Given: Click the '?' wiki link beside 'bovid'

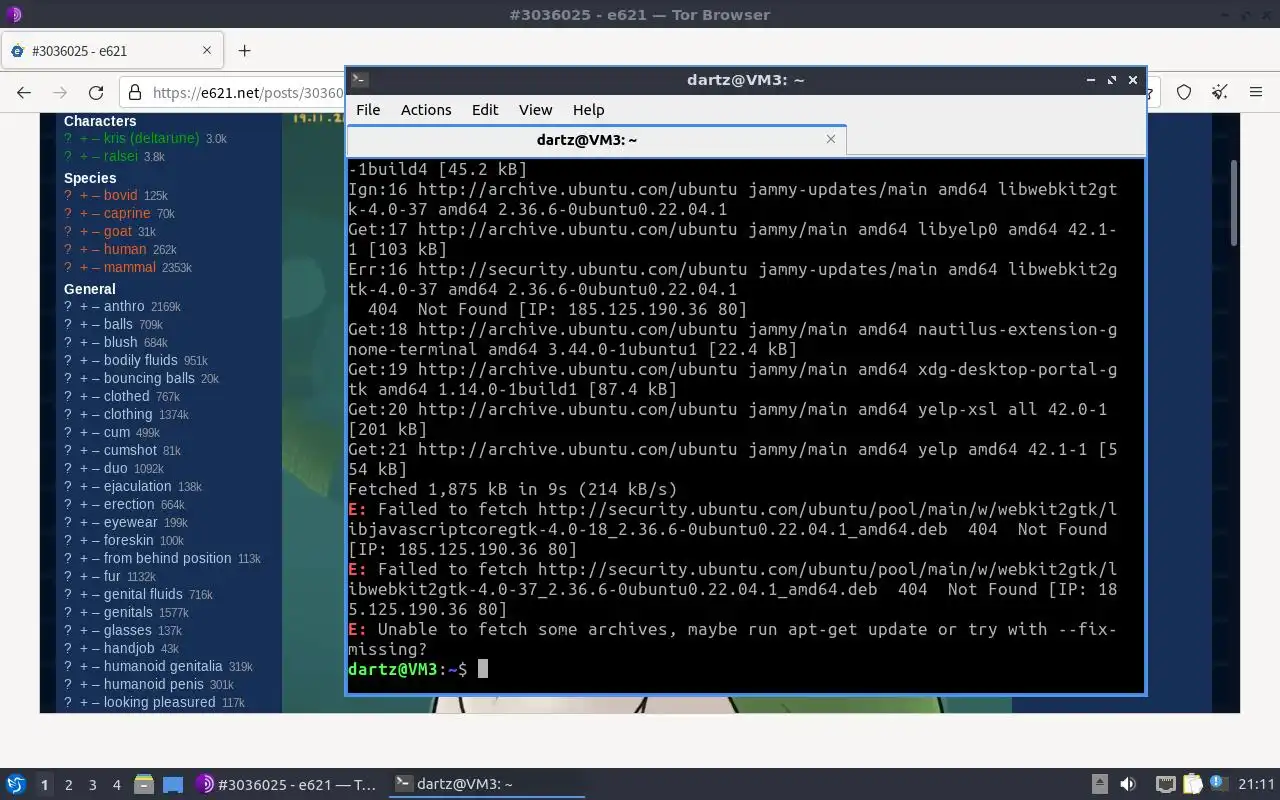Looking at the screenshot, I should point(69,196).
